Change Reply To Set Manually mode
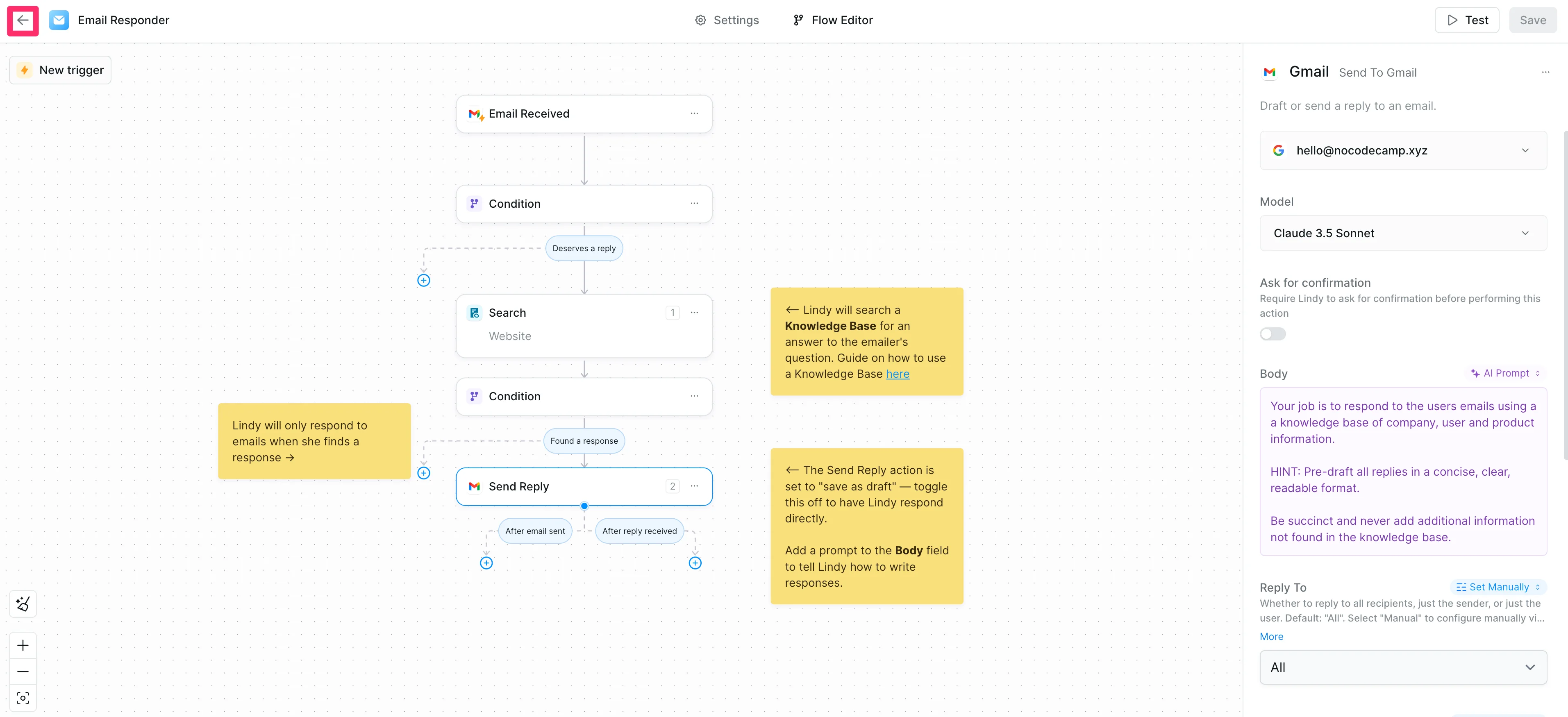 tap(1498, 587)
